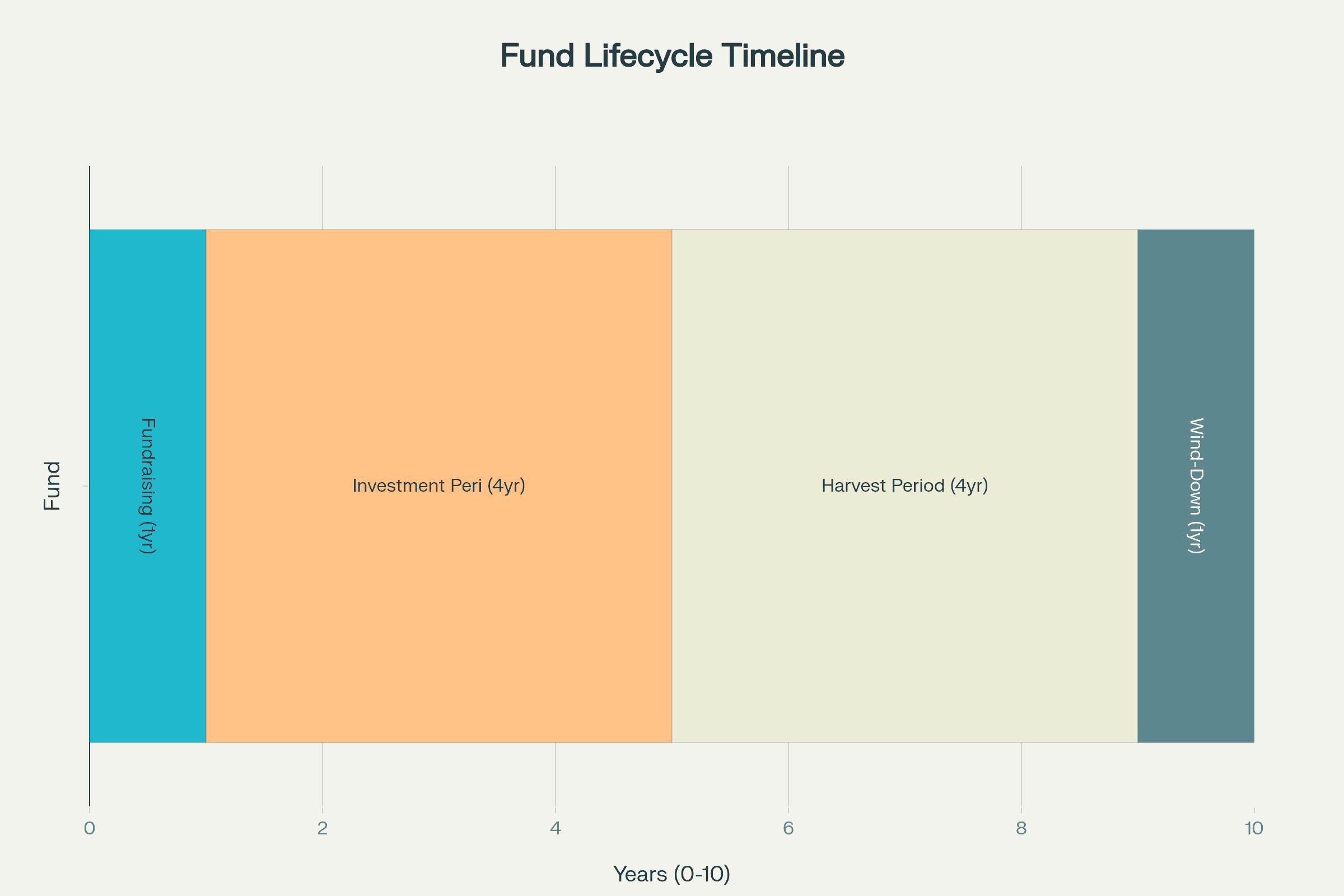Click the x-axis tick label 4
Screen dimensions: 1344x896
coord(556,828)
